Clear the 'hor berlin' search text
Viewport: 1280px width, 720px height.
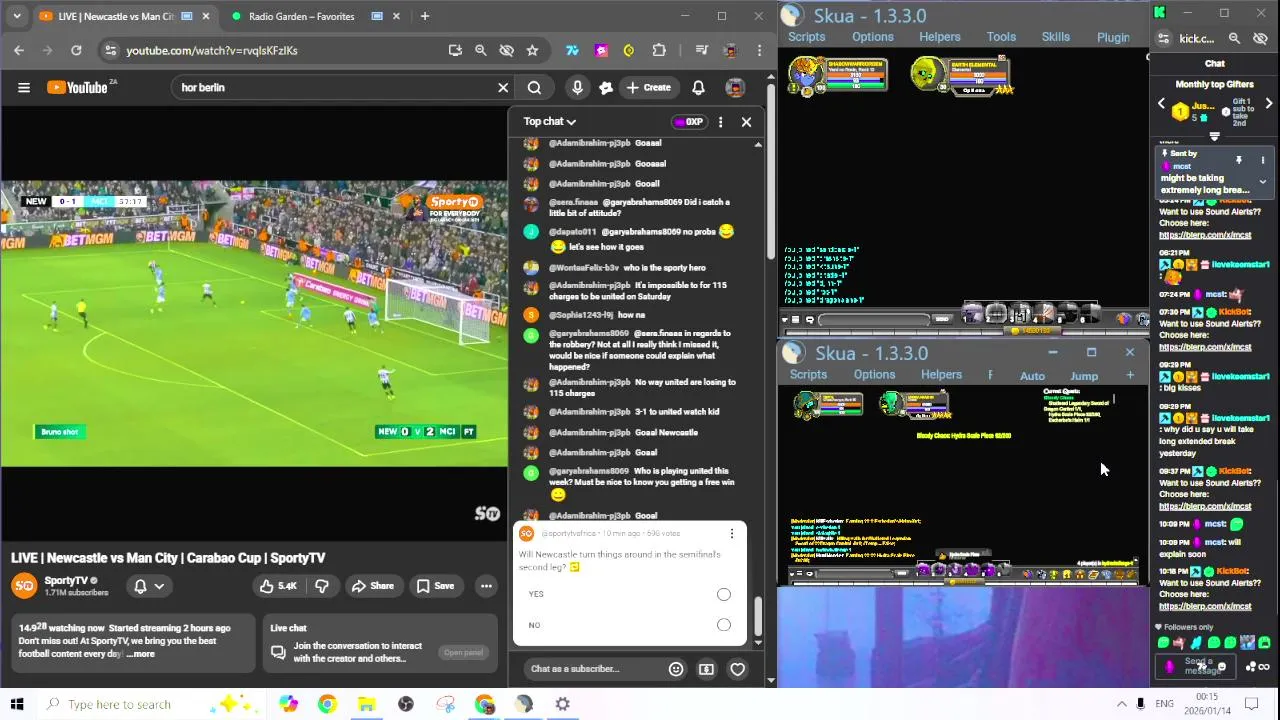click(x=503, y=87)
